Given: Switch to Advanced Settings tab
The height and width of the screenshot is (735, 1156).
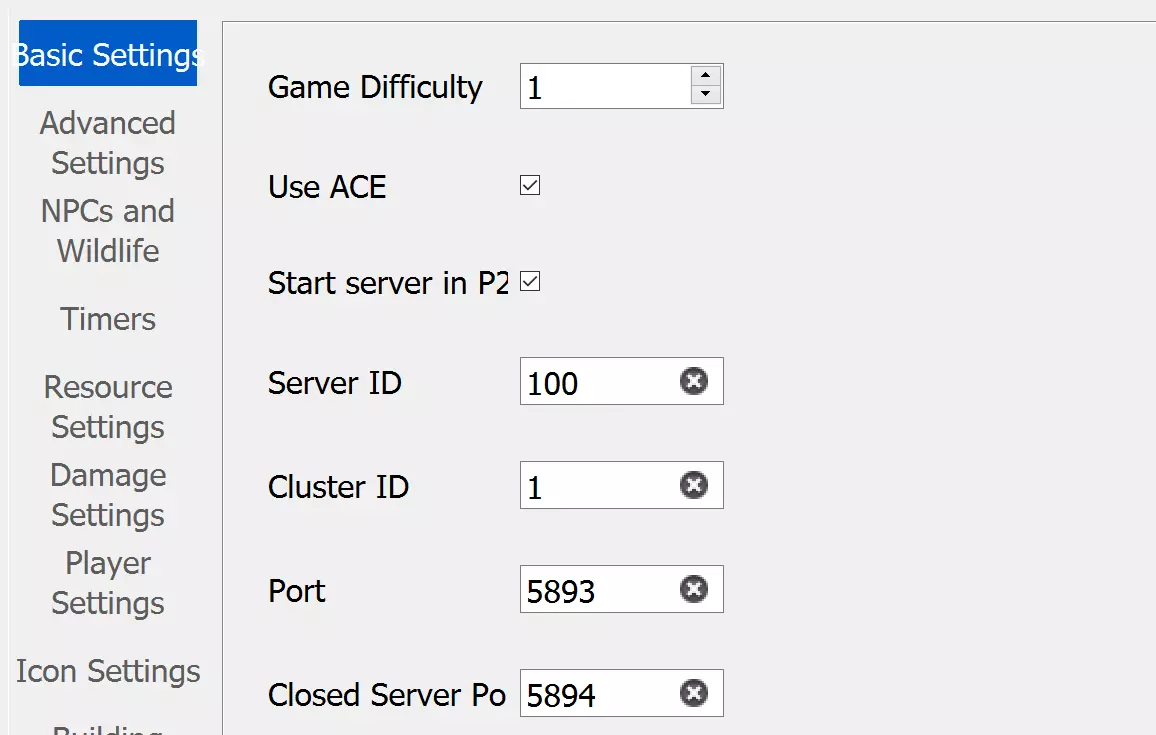Looking at the screenshot, I should 108,143.
